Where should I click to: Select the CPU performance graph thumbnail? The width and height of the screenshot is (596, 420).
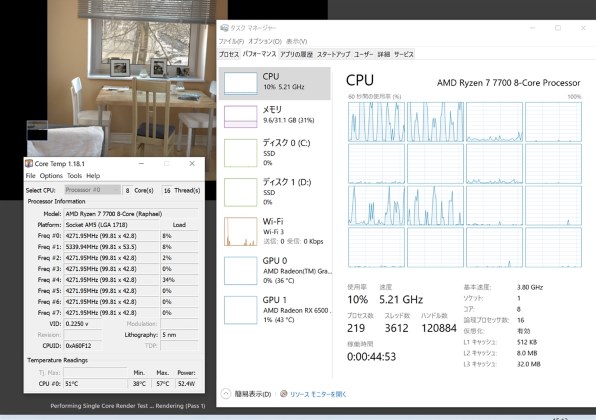point(275,83)
